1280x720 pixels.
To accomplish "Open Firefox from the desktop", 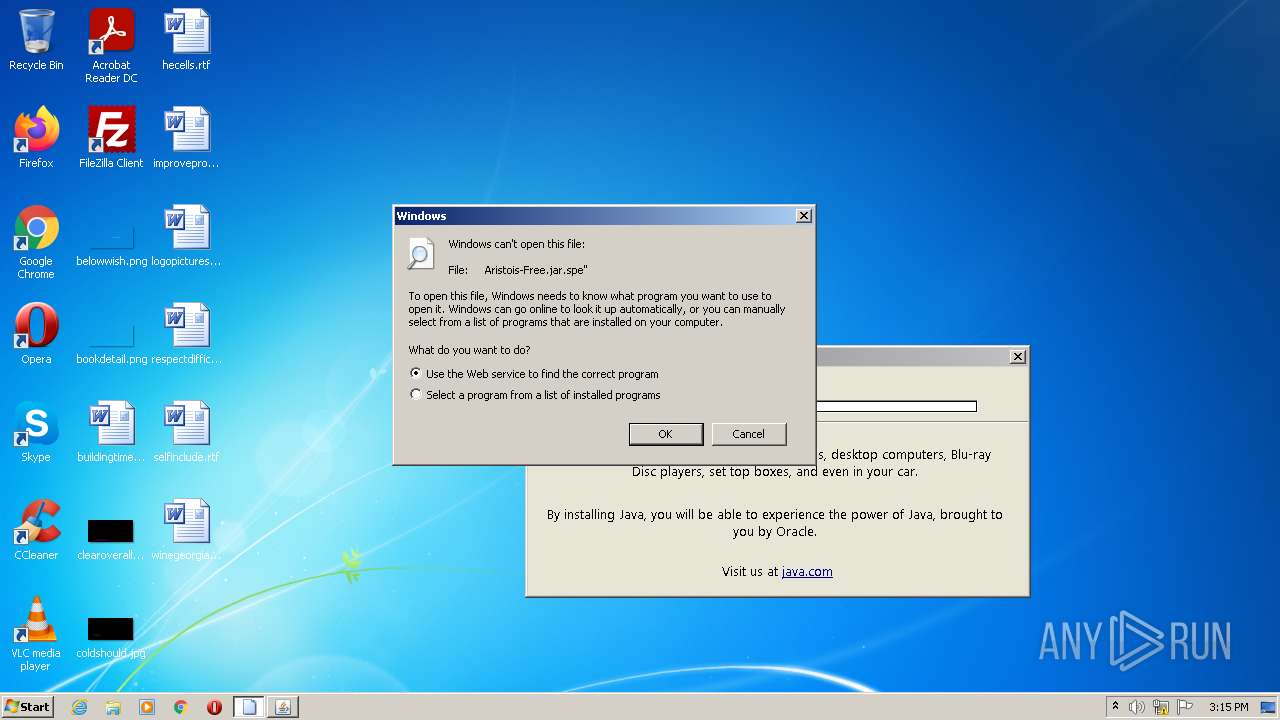I will pos(36,138).
